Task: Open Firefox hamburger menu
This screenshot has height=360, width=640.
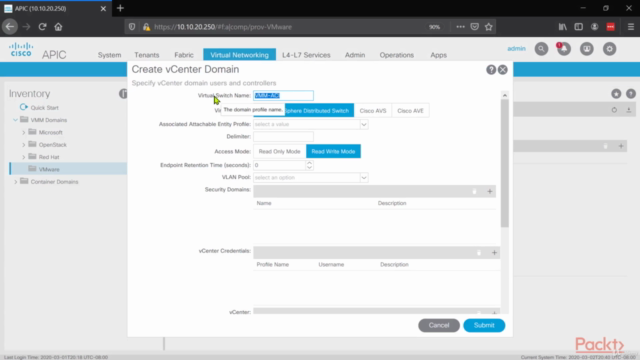Action: 631,27
